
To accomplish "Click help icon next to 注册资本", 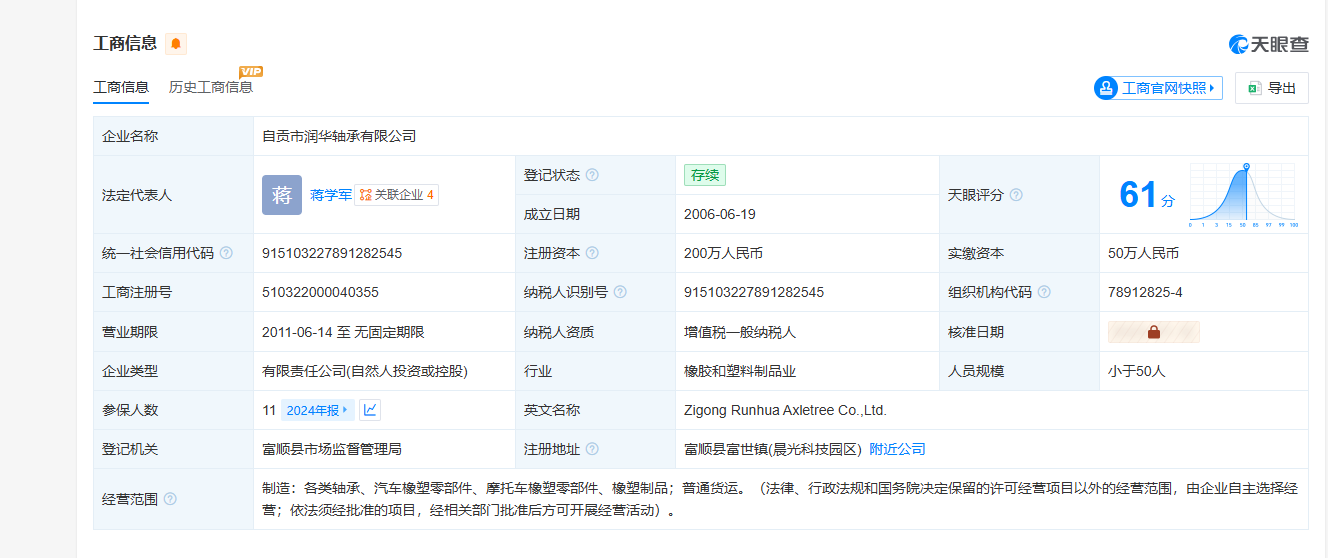I will pyautogui.click(x=592, y=253).
